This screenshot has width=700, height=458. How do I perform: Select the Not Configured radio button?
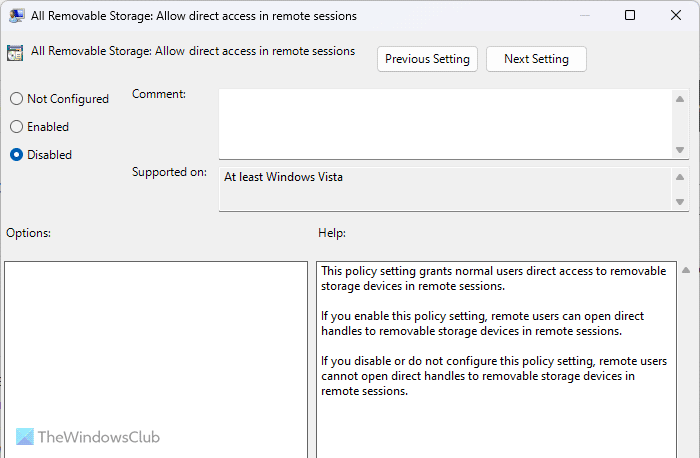(16, 99)
